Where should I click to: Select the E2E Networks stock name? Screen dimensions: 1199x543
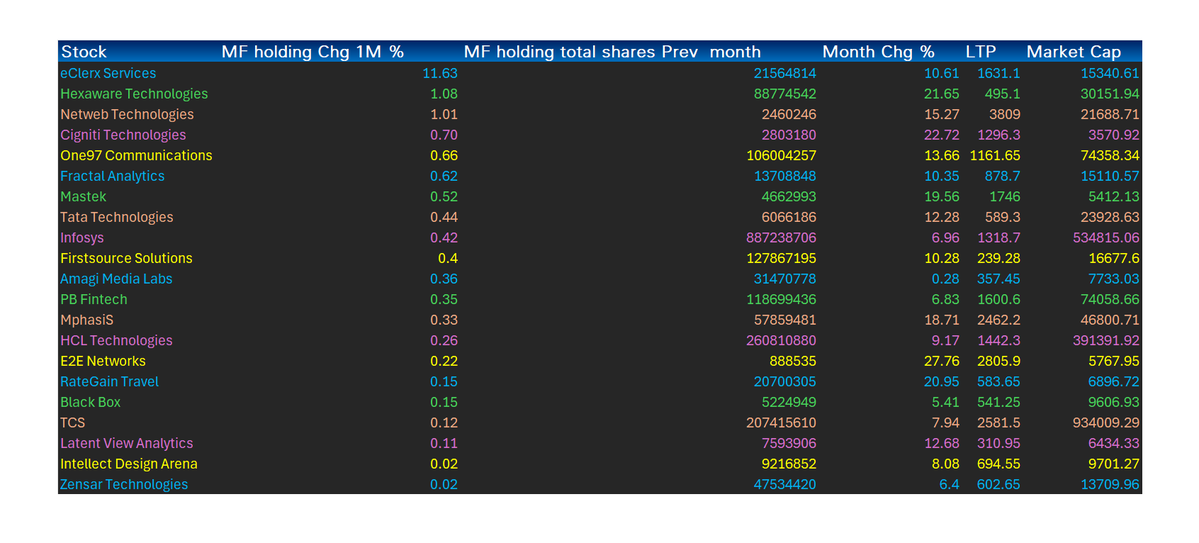pyautogui.click(x=103, y=361)
